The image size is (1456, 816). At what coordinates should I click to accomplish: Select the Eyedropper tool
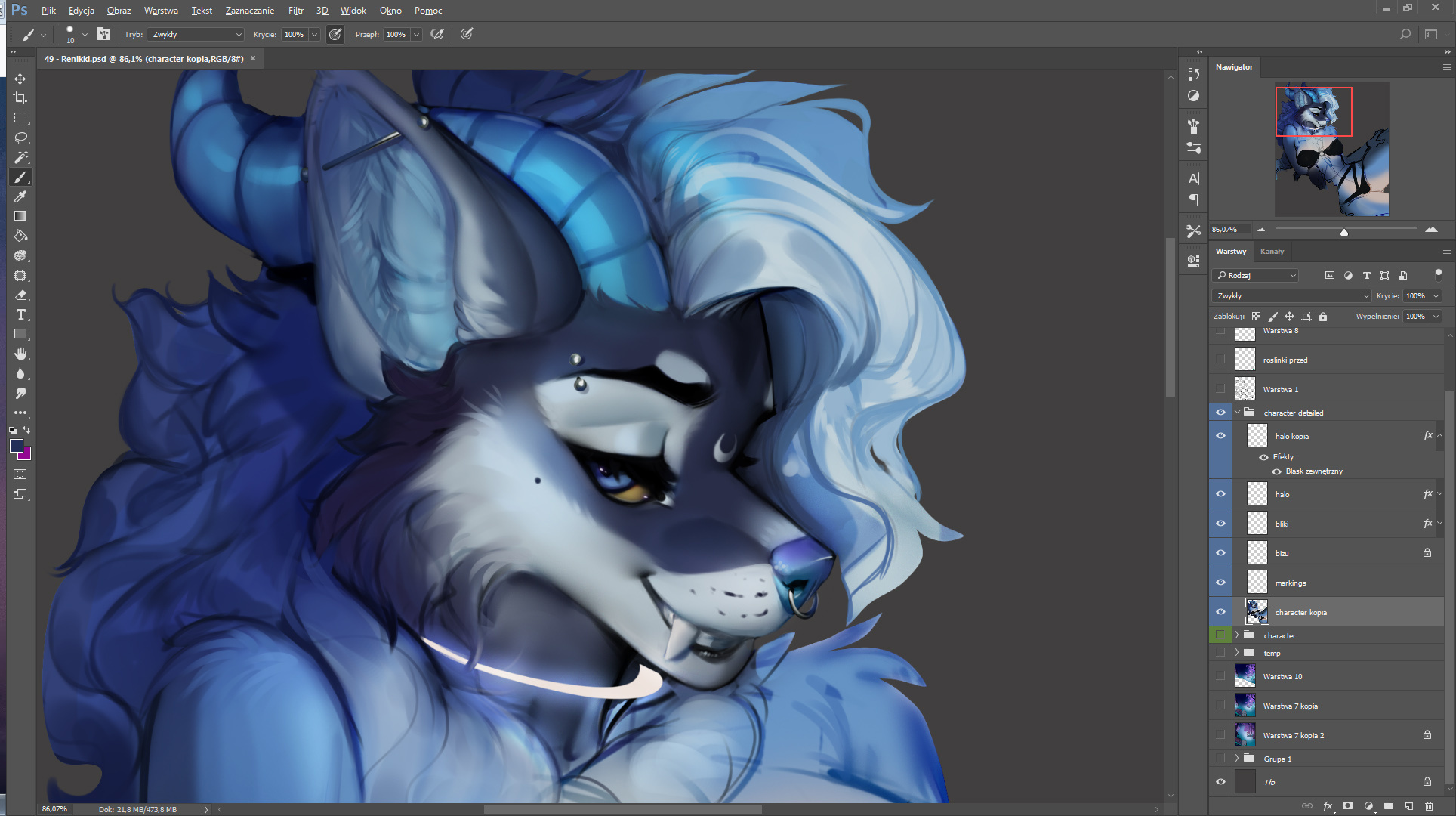click(x=20, y=196)
